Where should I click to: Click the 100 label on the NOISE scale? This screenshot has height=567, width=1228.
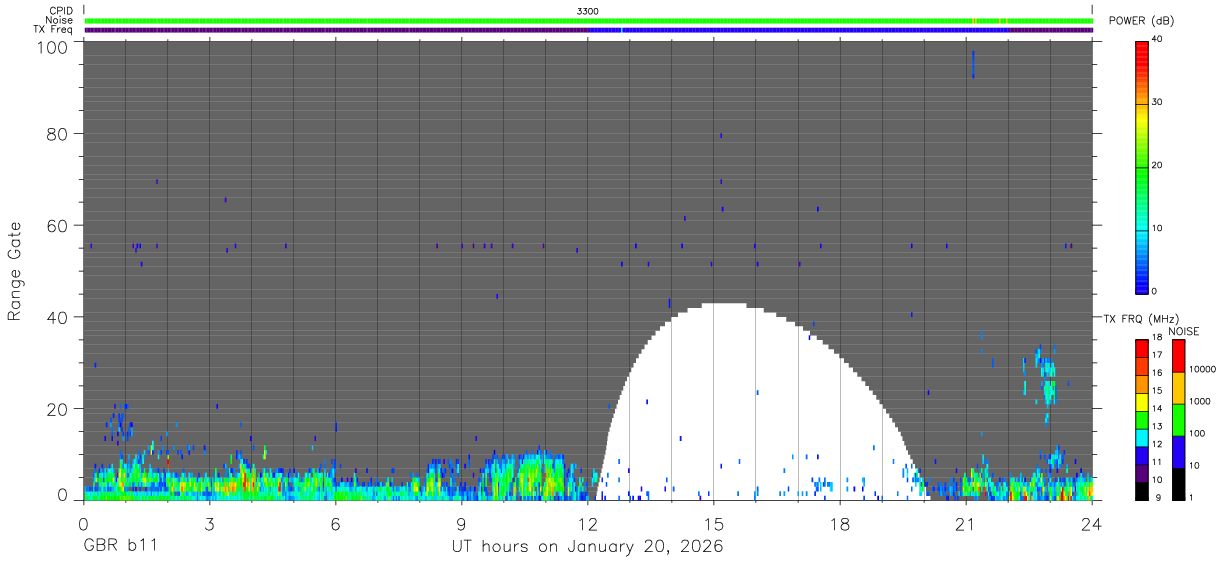(1198, 433)
